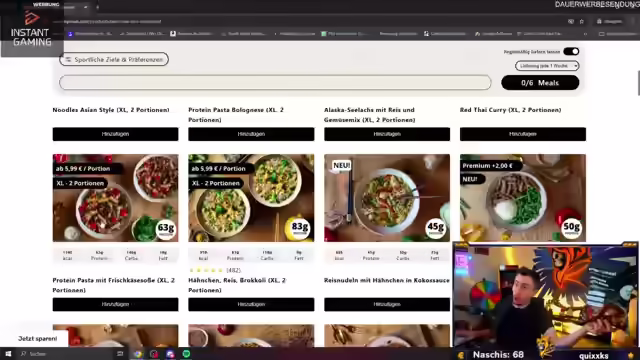Click the NEU! badge on the Reisnudeln image
Viewport: 640px width, 360px height.
tap(342, 165)
